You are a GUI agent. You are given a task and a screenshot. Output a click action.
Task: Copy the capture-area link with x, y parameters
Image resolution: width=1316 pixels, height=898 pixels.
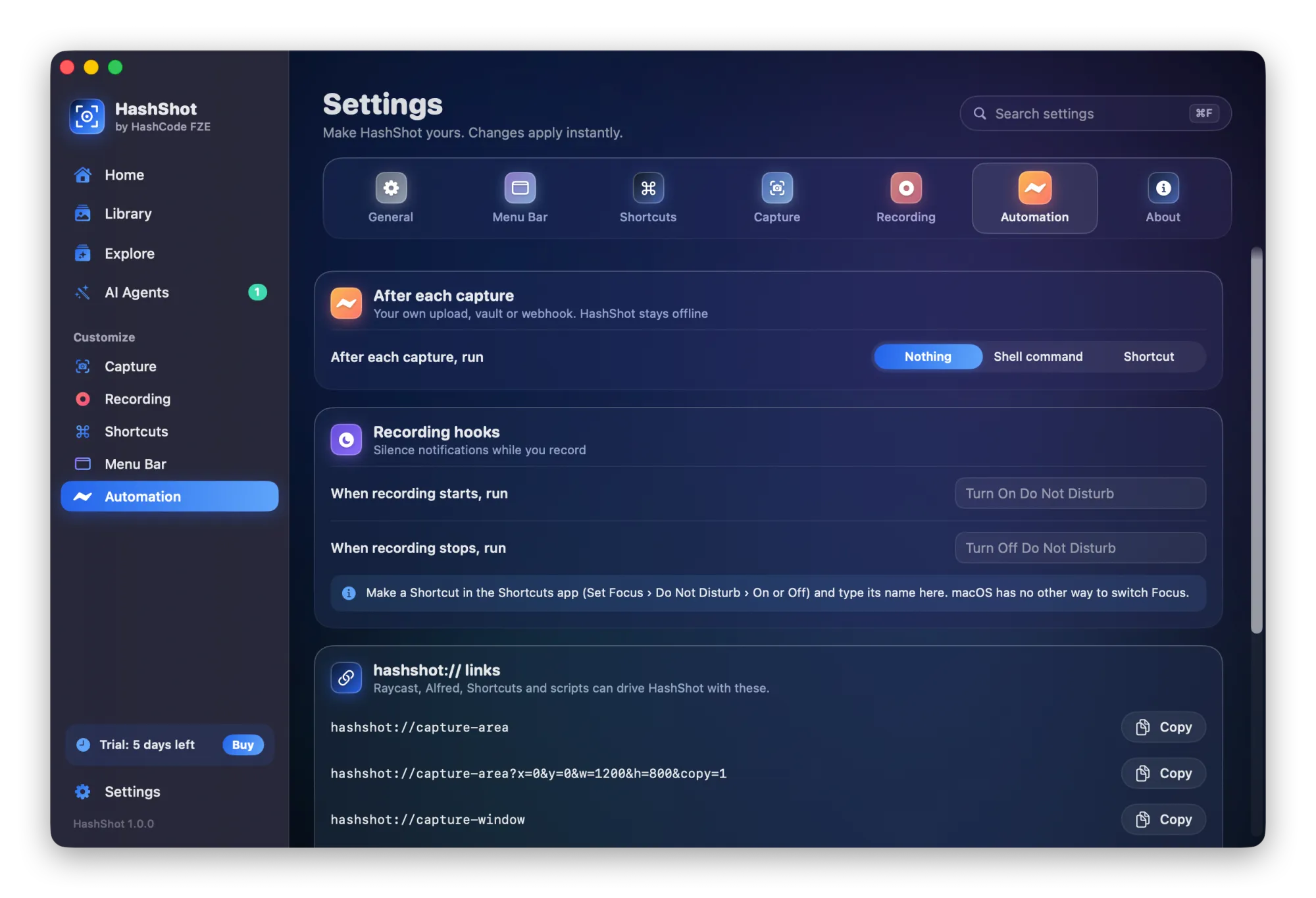click(x=1163, y=774)
